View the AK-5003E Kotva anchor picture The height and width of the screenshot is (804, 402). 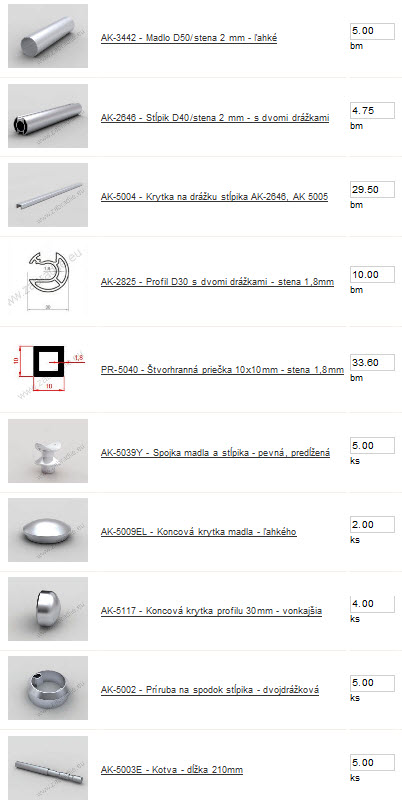coord(48,768)
